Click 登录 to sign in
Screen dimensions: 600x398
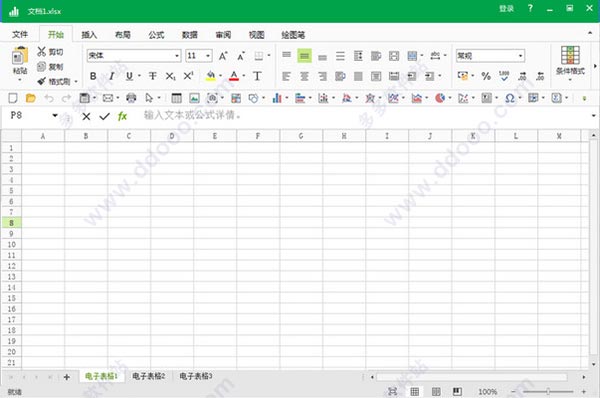tap(506, 8)
